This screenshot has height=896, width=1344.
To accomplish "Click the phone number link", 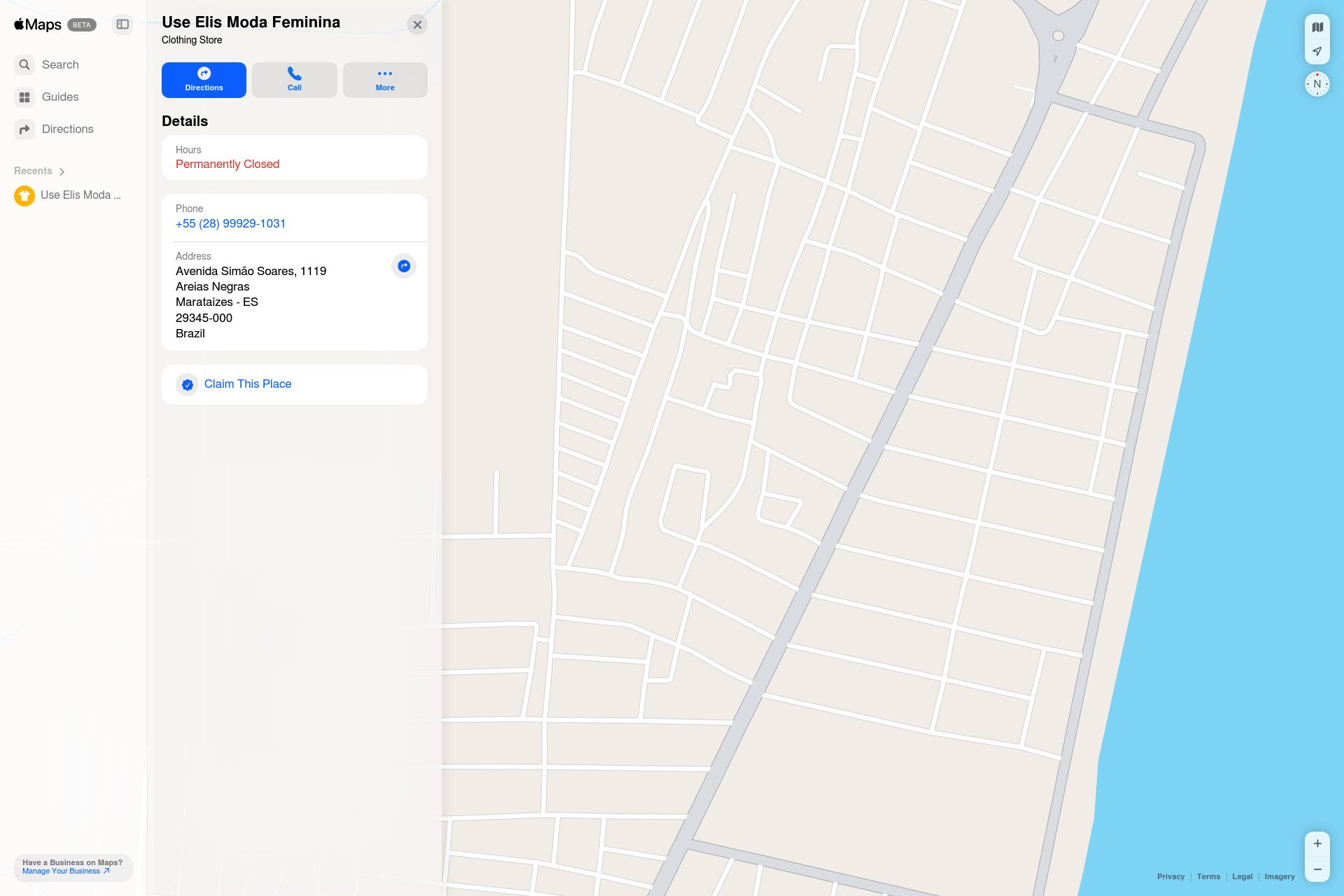I will coord(230,223).
